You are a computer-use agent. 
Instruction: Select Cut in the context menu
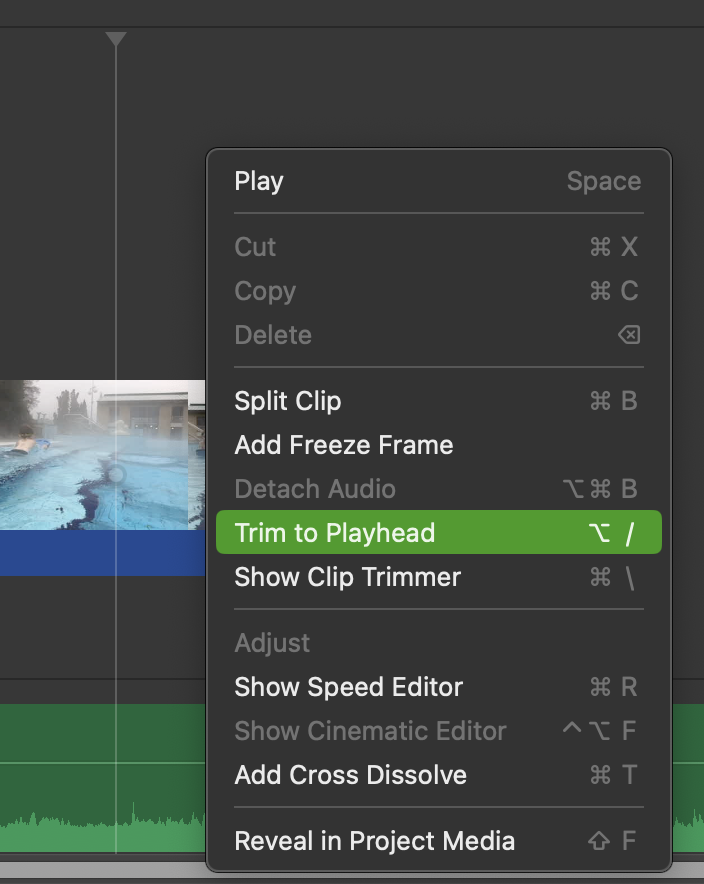(x=439, y=247)
